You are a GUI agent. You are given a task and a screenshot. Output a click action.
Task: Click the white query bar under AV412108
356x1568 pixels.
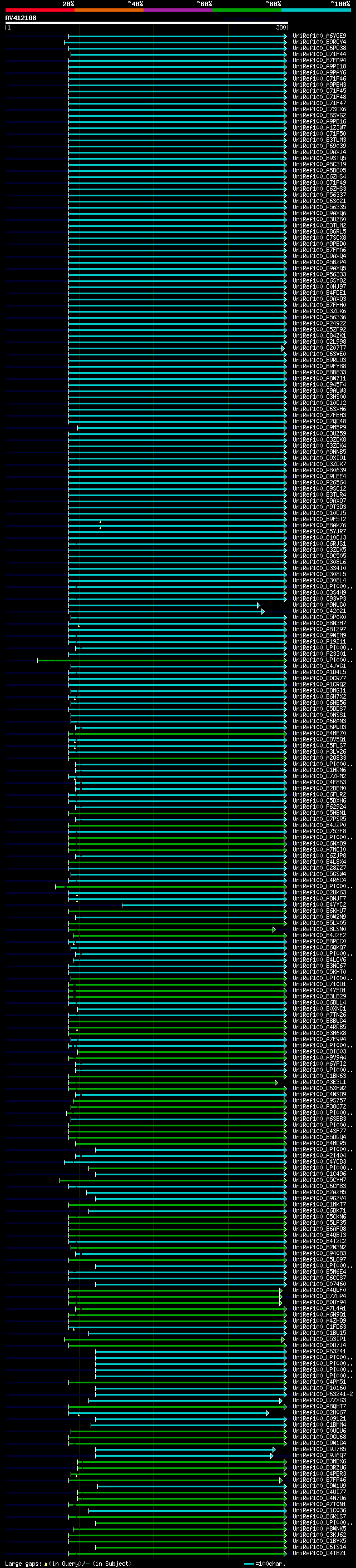click(x=147, y=23)
